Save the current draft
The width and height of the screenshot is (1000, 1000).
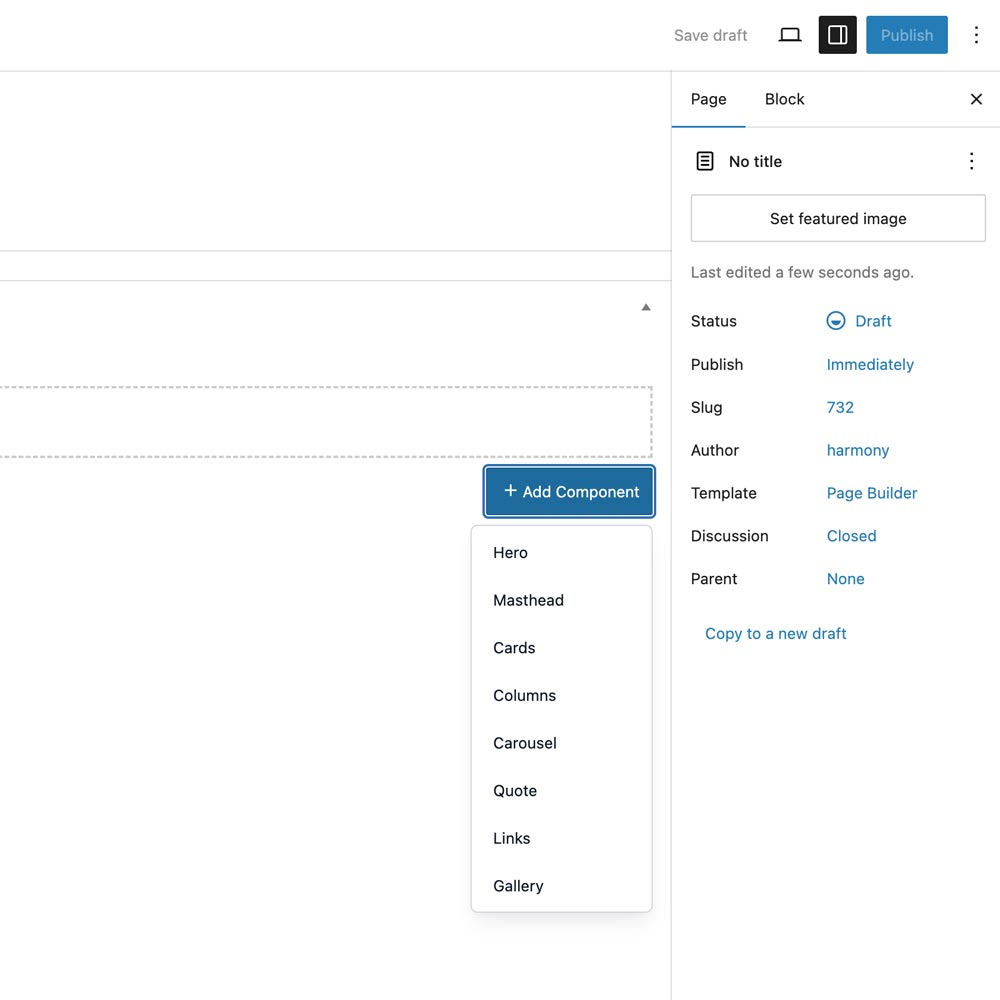click(710, 34)
